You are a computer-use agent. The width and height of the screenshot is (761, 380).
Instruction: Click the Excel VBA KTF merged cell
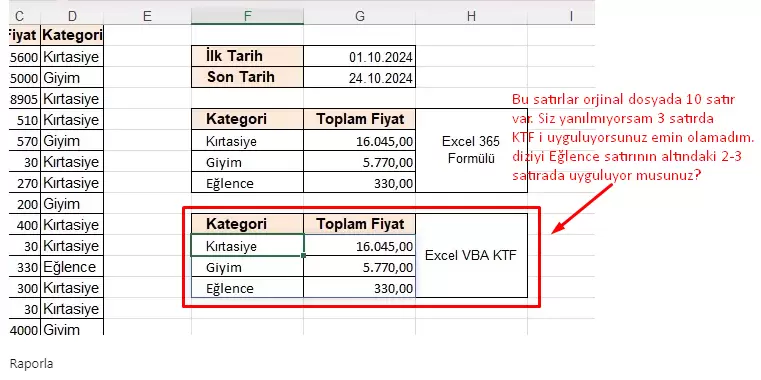click(471, 255)
